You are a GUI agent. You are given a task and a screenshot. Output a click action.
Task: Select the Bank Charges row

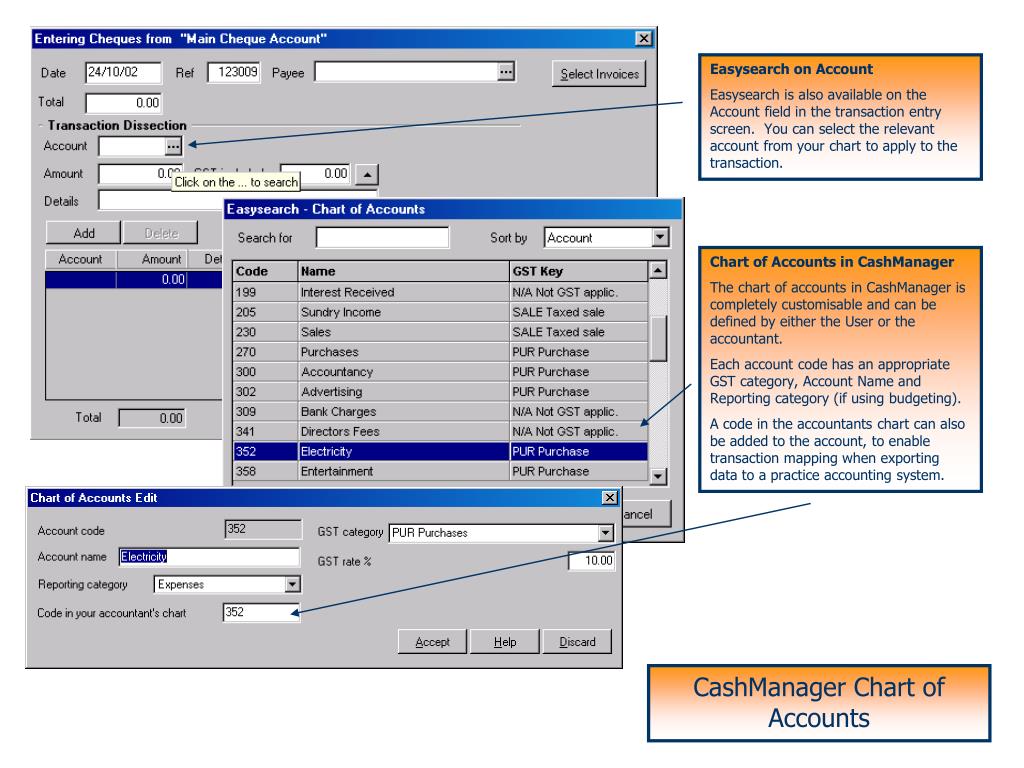point(440,412)
